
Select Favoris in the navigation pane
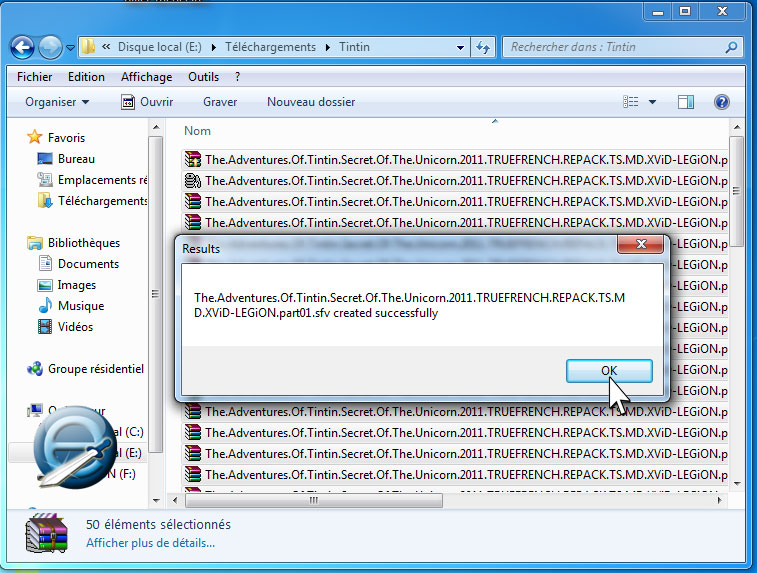(67, 138)
